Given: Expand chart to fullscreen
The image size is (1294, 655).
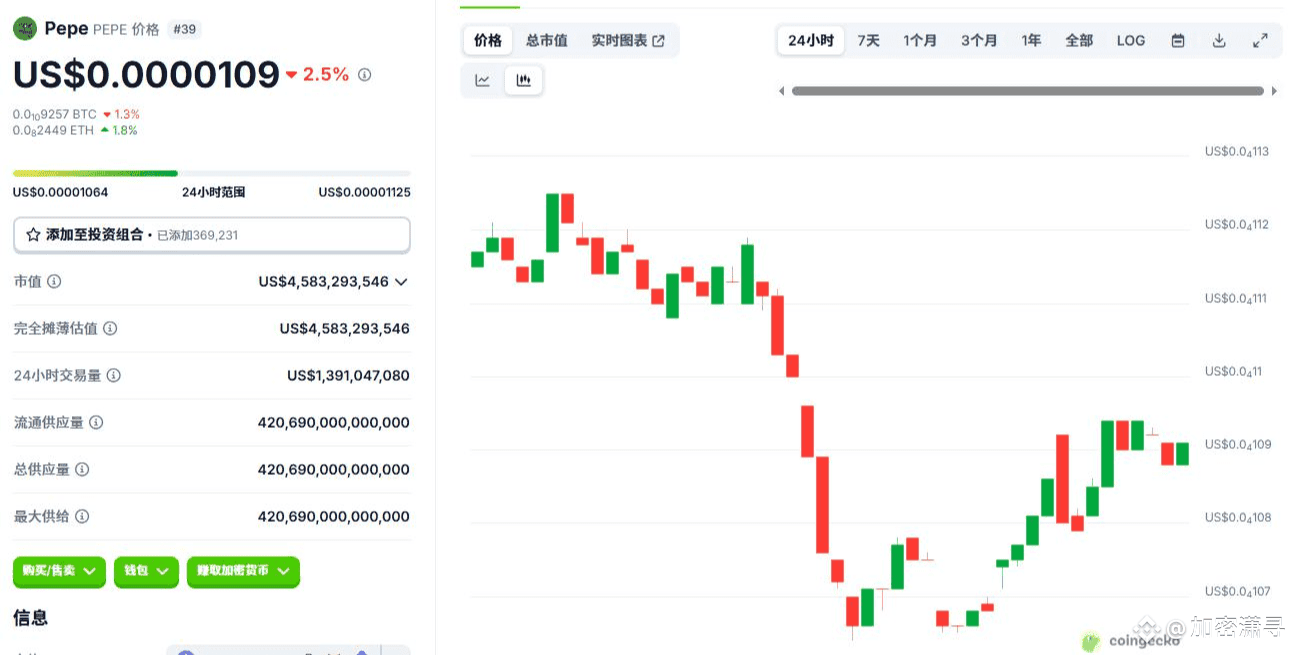Looking at the screenshot, I should 1260,41.
